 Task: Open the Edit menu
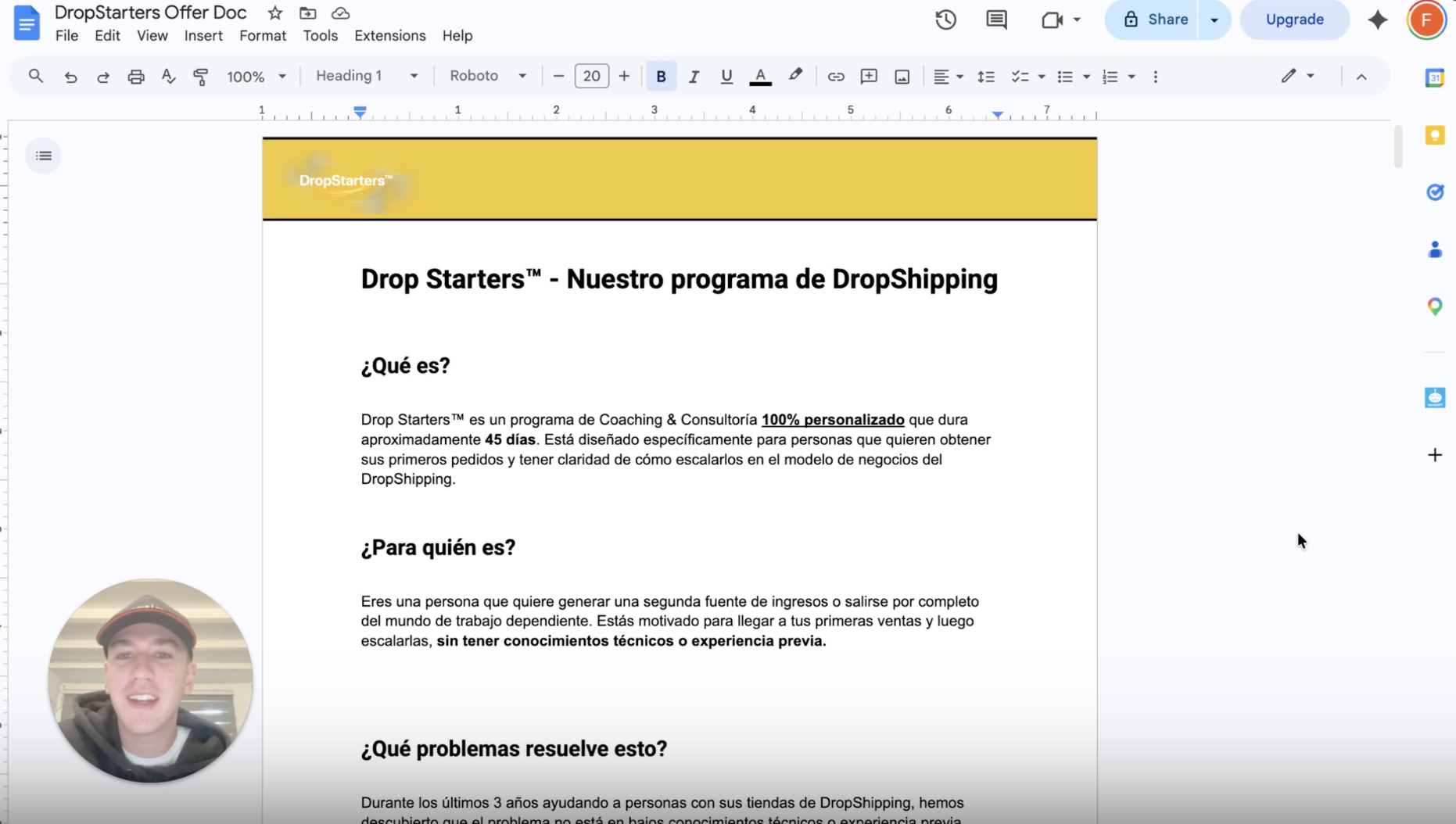[x=107, y=36]
